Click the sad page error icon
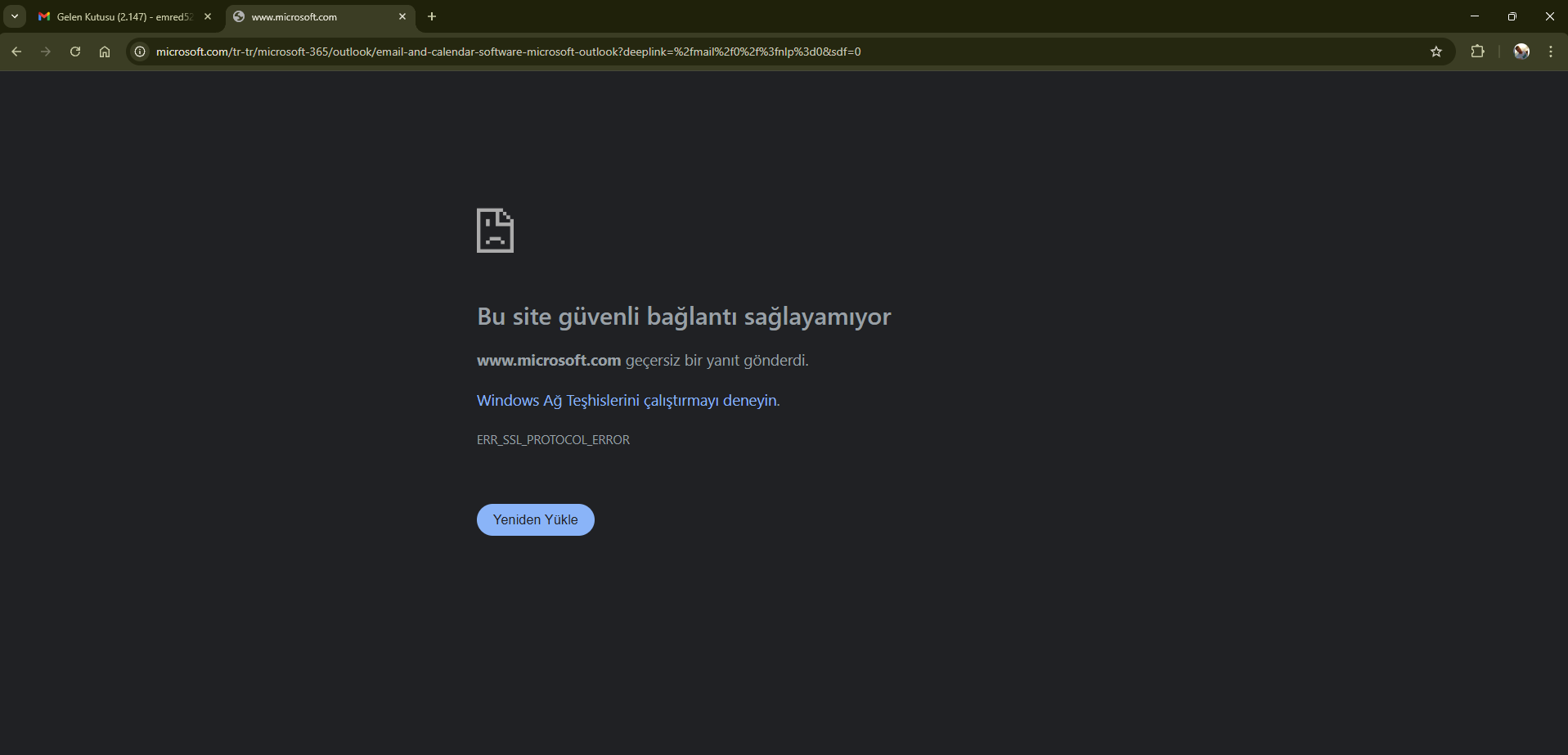Image resolution: width=1568 pixels, height=755 pixels. 495,231
